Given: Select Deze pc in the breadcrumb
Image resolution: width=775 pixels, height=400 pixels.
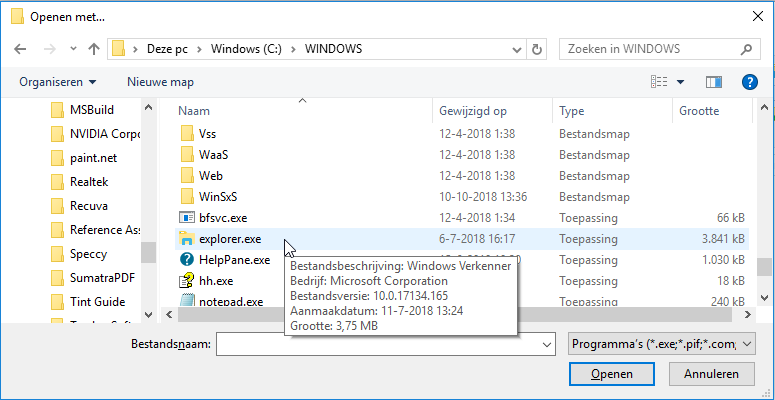Looking at the screenshot, I should (167, 49).
